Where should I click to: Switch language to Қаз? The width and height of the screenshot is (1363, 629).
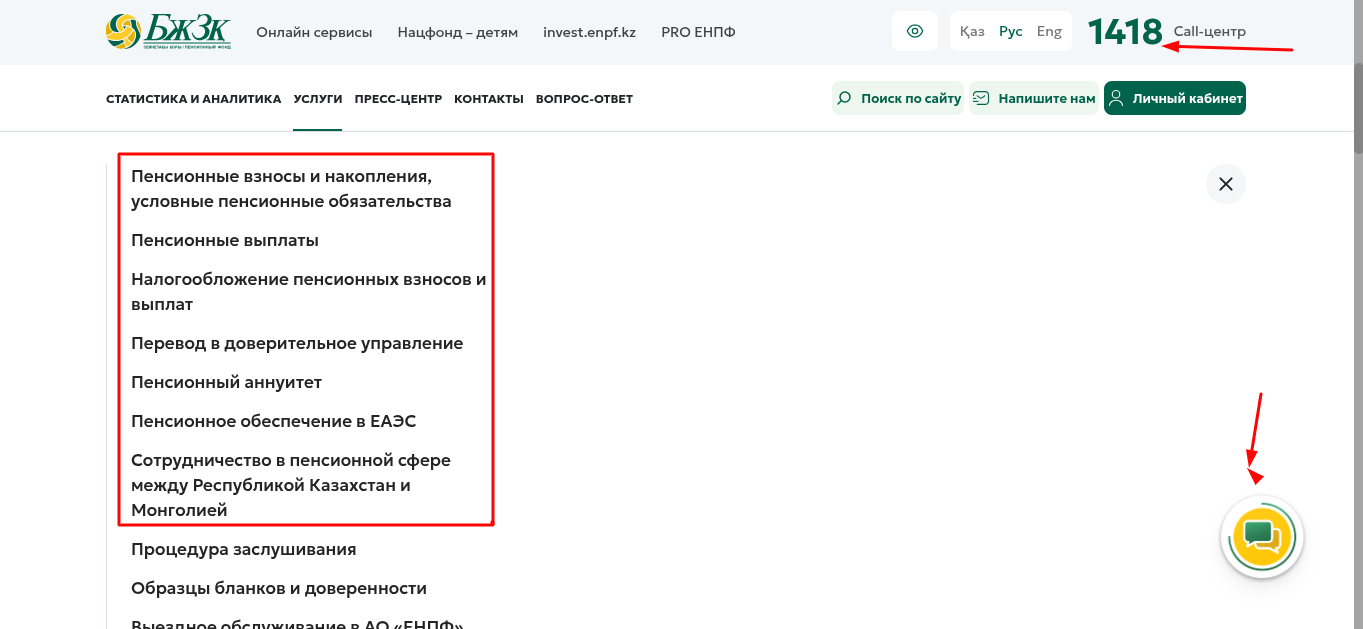pos(972,31)
